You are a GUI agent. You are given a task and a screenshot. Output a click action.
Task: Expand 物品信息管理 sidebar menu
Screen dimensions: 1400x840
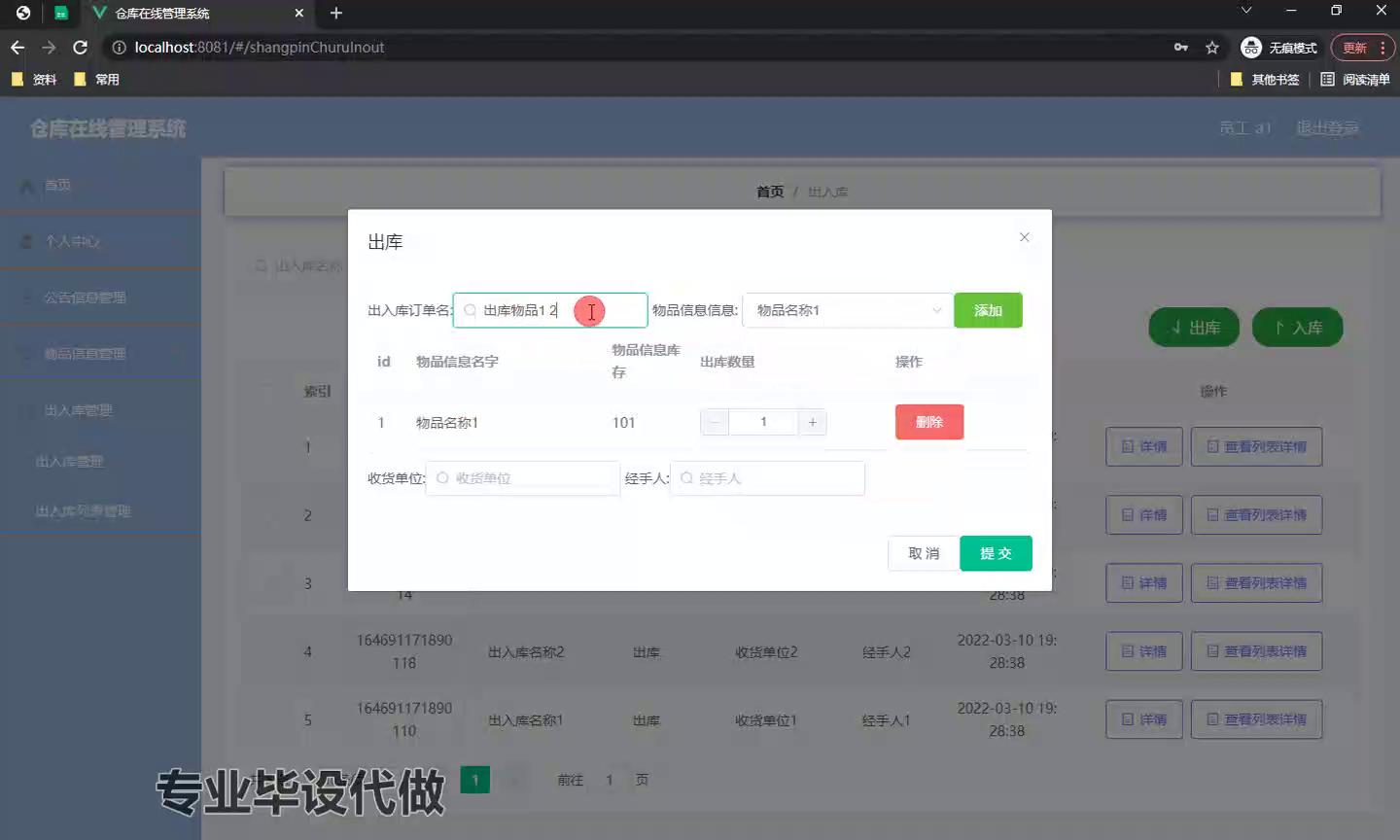pos(100,354)
